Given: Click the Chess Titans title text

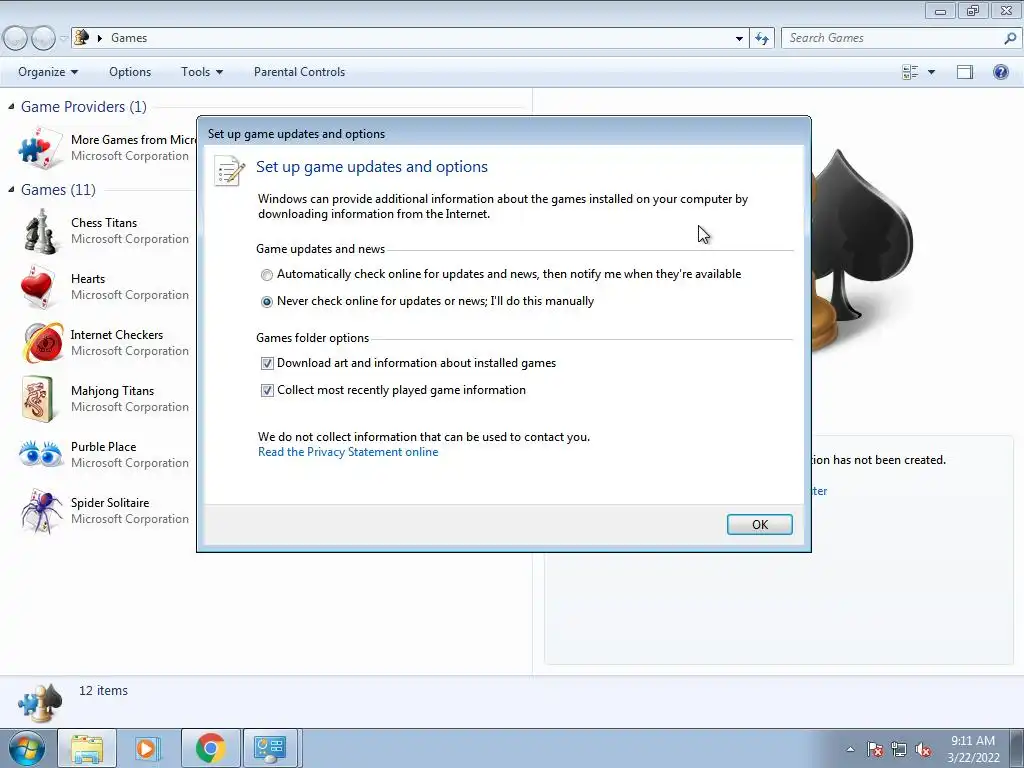Looking at the screenshot, I should [104, 223].
